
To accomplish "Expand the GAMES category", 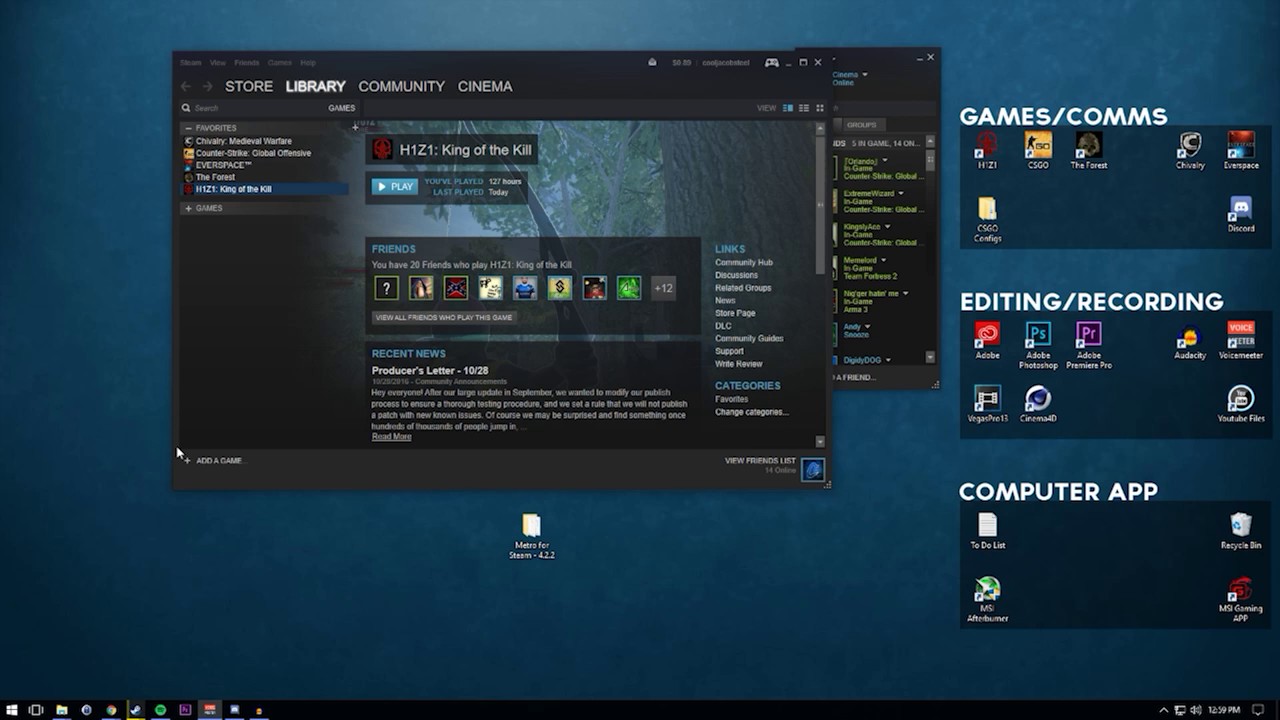I will pos(188,208).
